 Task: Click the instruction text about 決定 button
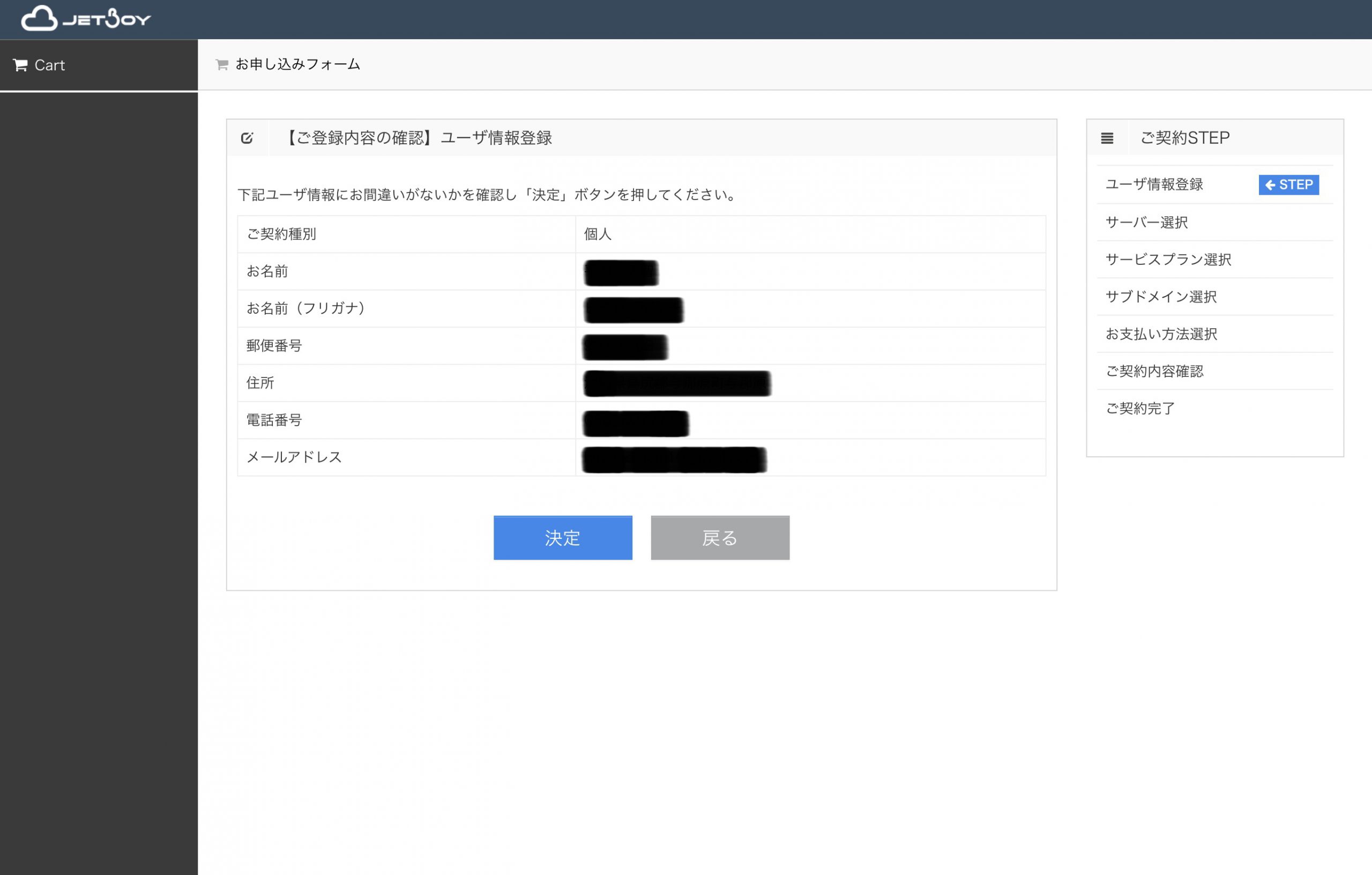[487, 195]
